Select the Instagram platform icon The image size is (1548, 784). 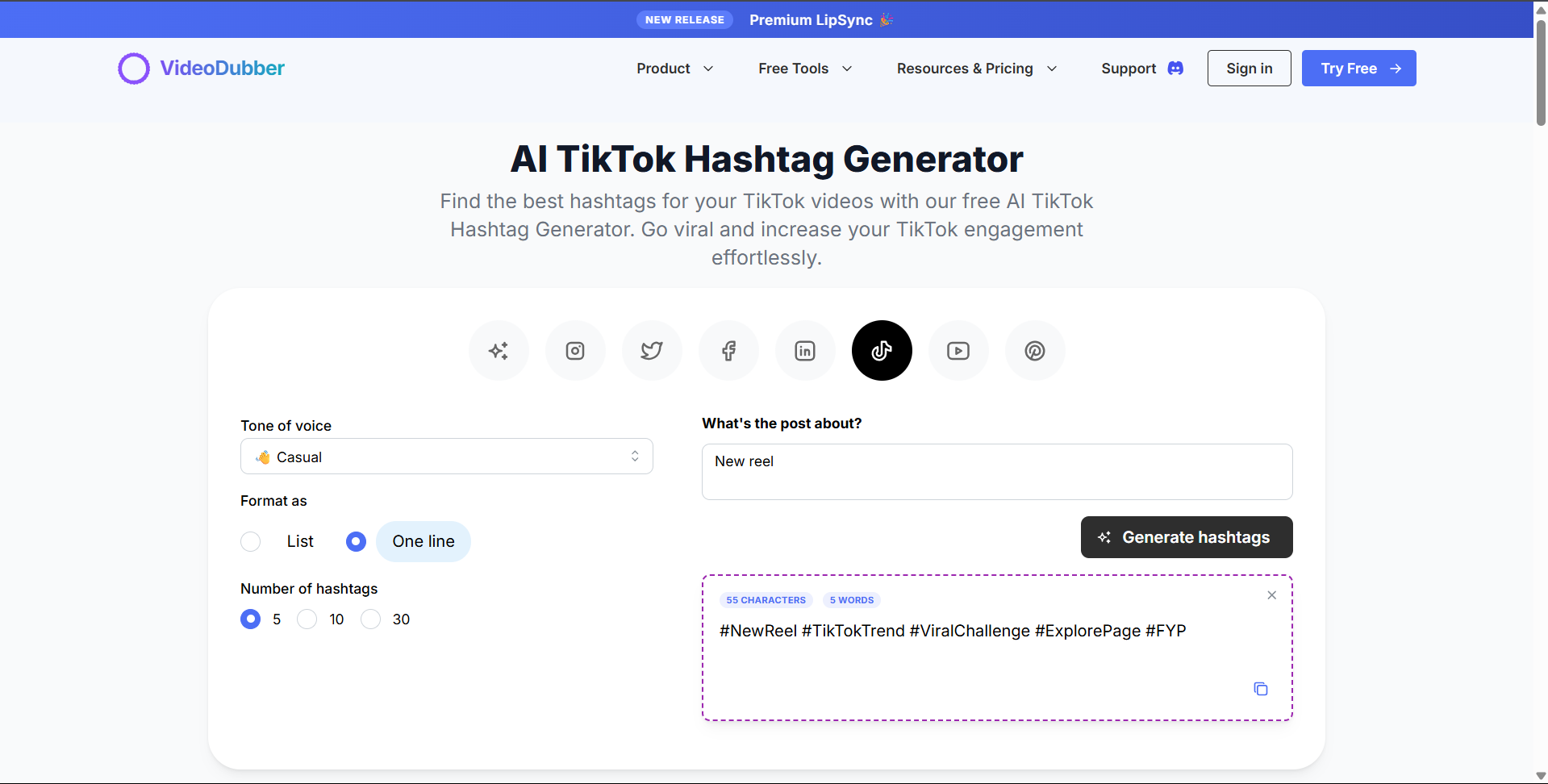pos(575,351)
